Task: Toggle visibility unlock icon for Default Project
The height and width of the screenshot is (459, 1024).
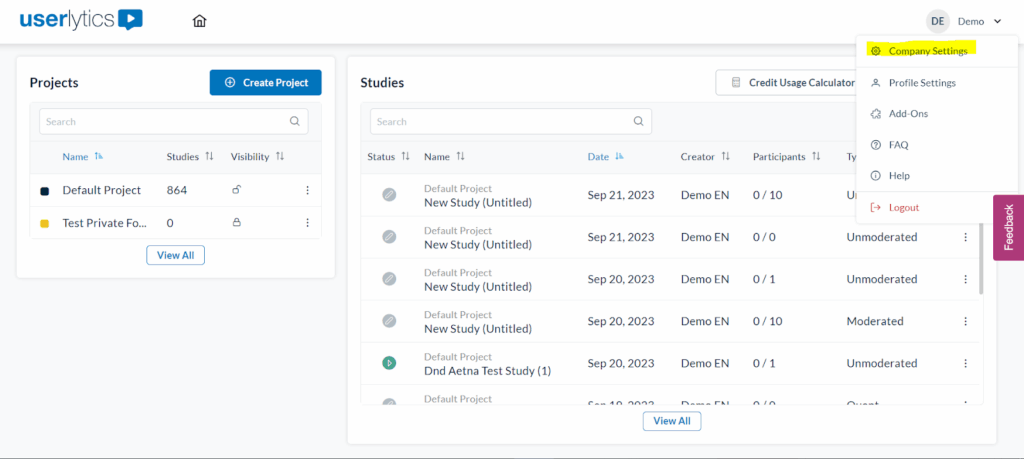Action: click(237, 190)
